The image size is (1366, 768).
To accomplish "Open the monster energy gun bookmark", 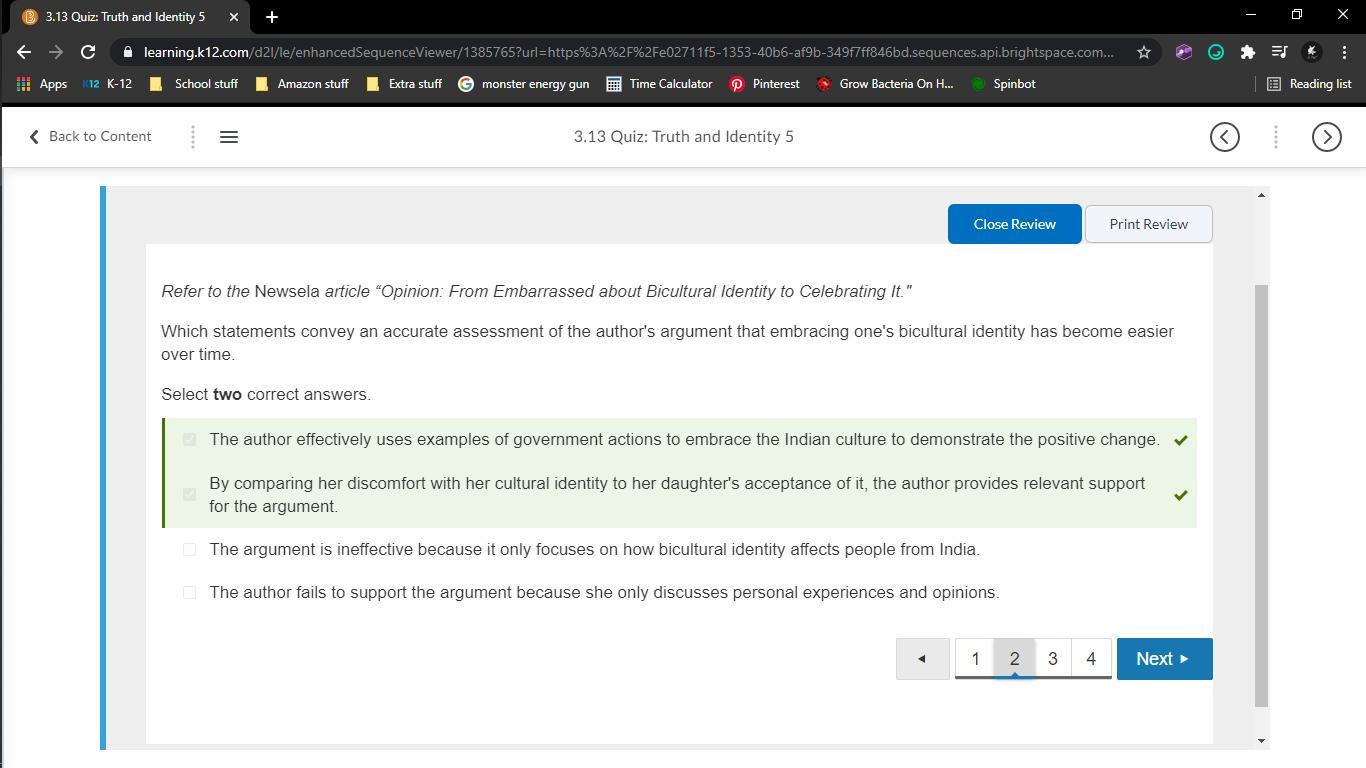I will tap(524, 84).
